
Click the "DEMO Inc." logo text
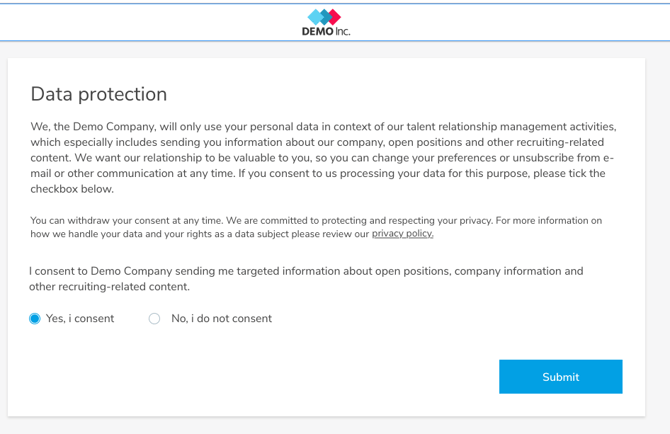[326, 31]
